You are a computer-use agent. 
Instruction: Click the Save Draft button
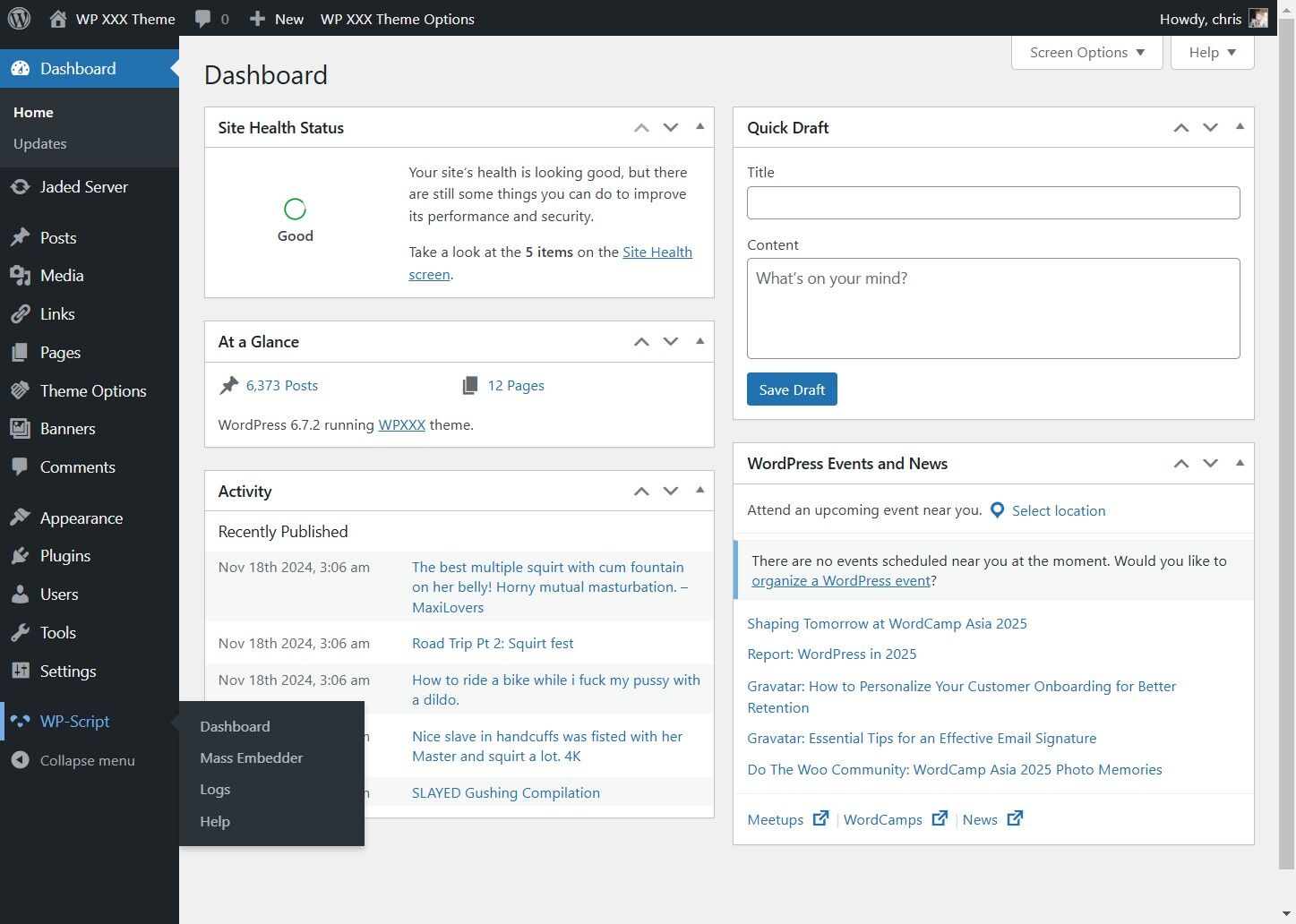792,389
